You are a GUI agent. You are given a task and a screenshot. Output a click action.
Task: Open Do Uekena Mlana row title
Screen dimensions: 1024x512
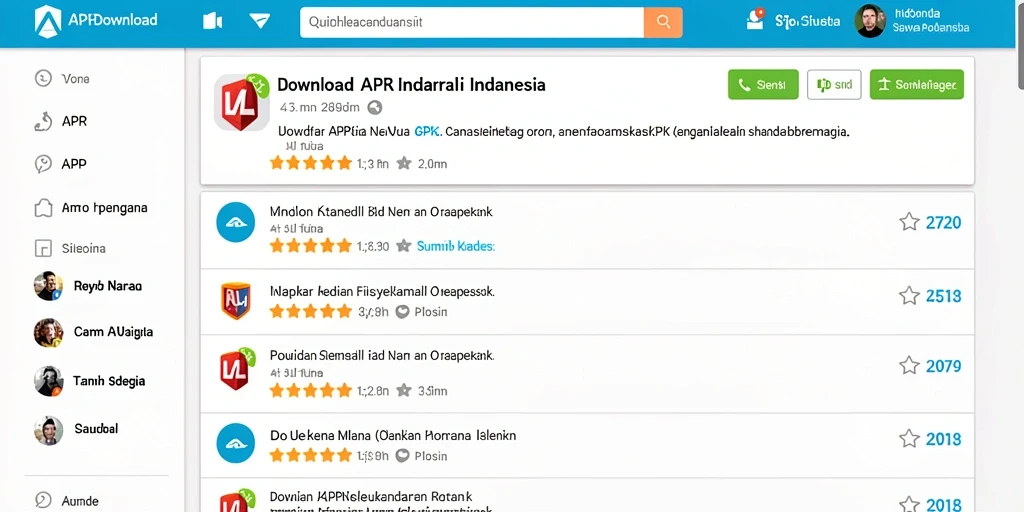(x=393, y=435)
